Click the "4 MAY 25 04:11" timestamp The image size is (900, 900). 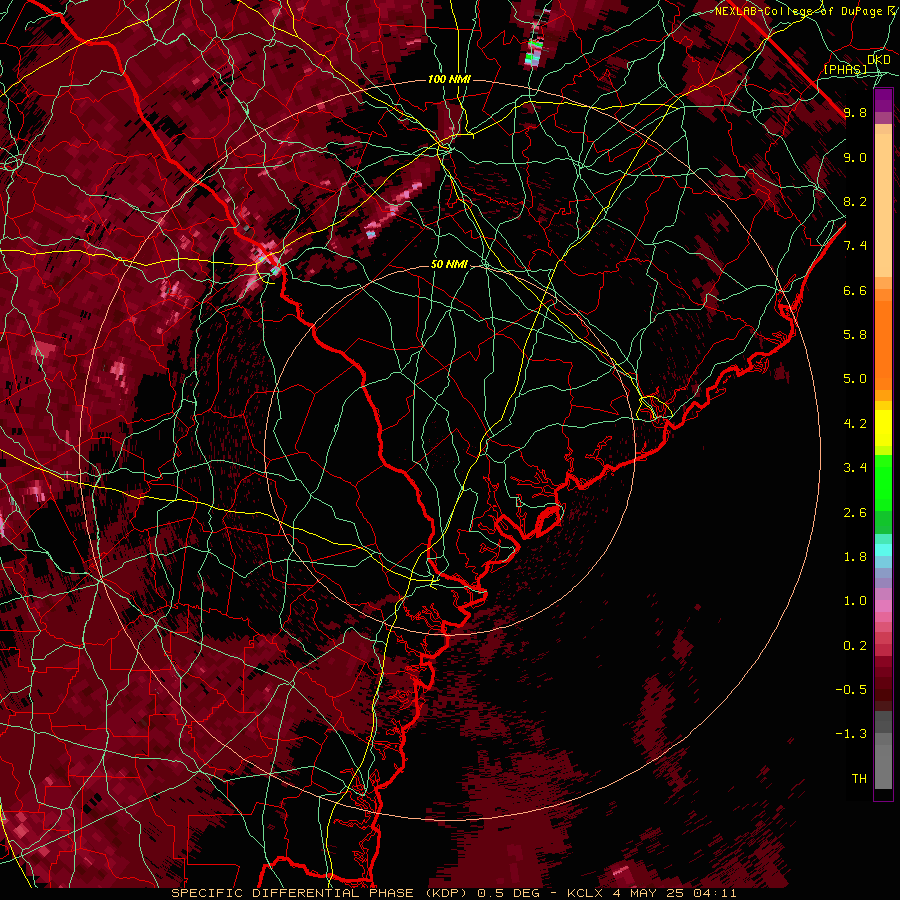pos(674,893)
